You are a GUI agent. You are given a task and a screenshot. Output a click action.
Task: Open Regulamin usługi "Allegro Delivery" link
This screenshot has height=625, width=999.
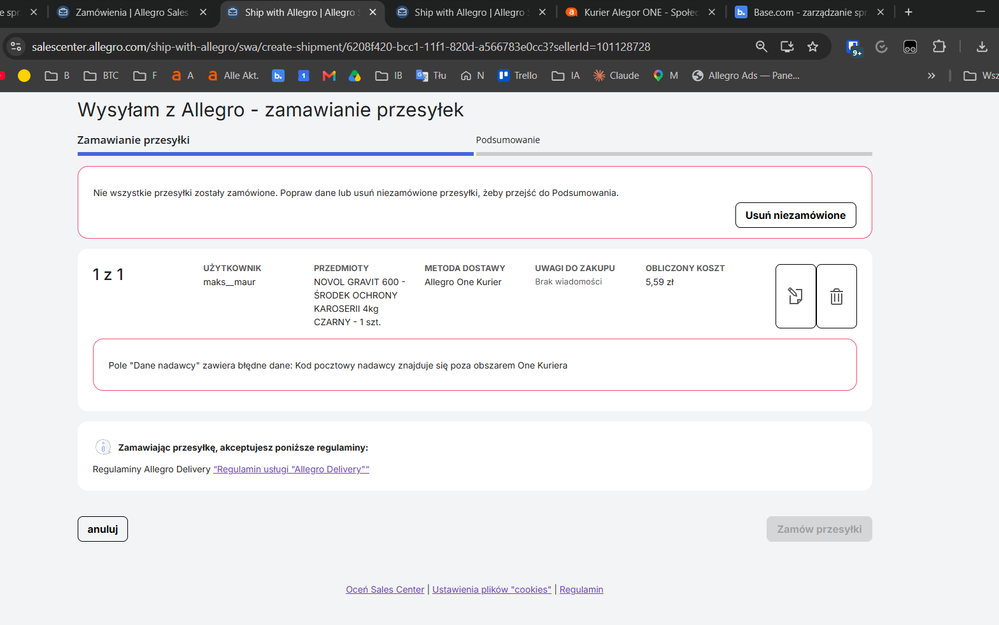coord(291,470)
